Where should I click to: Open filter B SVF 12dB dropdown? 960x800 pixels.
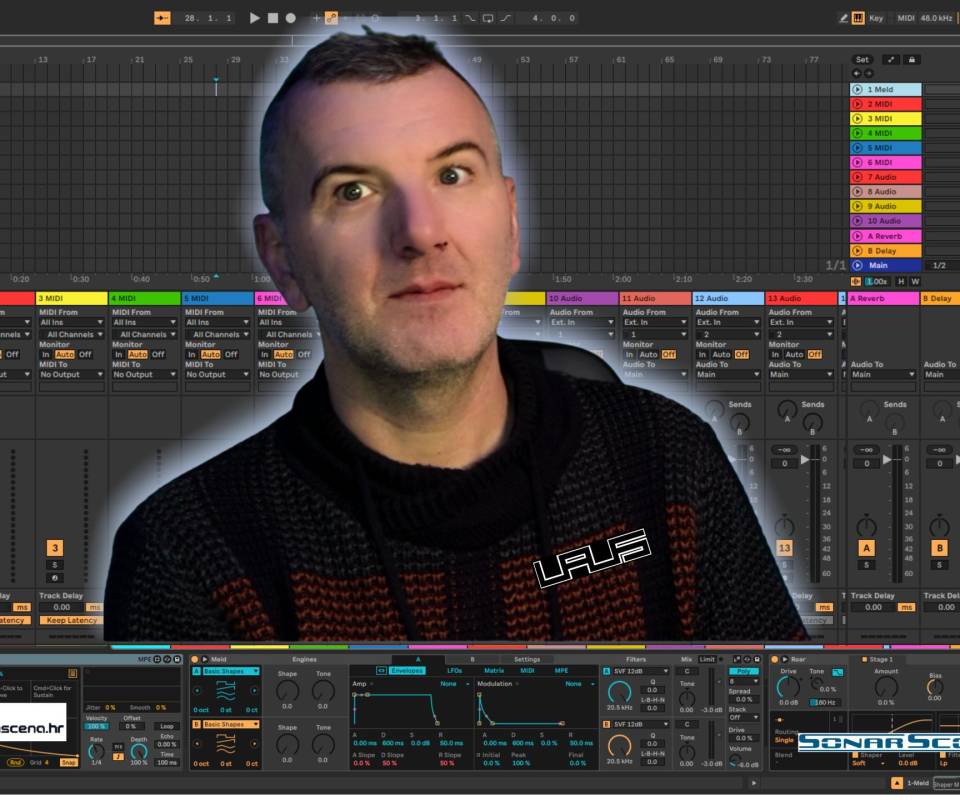(x=640, y=724)
